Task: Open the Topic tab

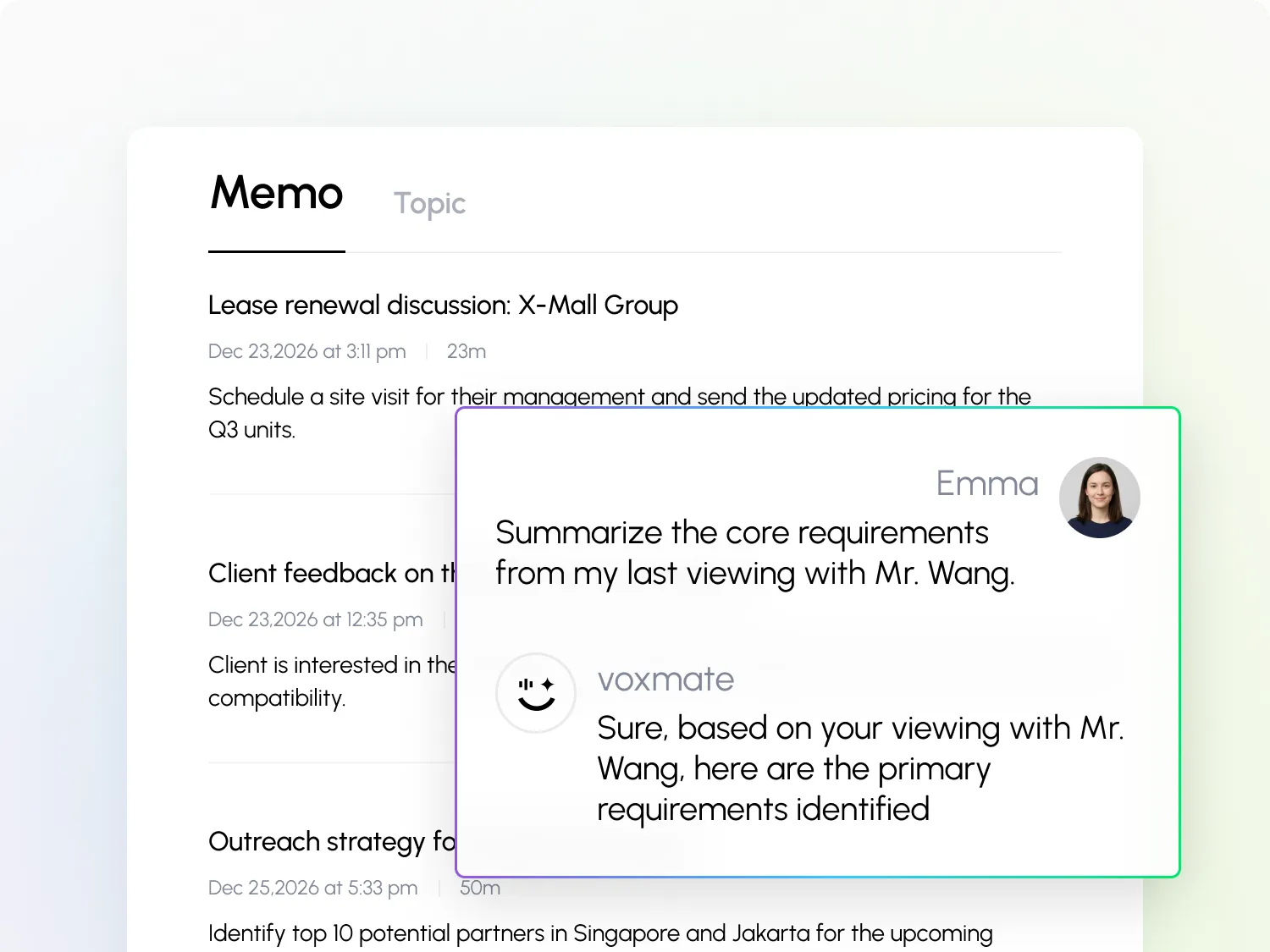Action: [430, 204]
